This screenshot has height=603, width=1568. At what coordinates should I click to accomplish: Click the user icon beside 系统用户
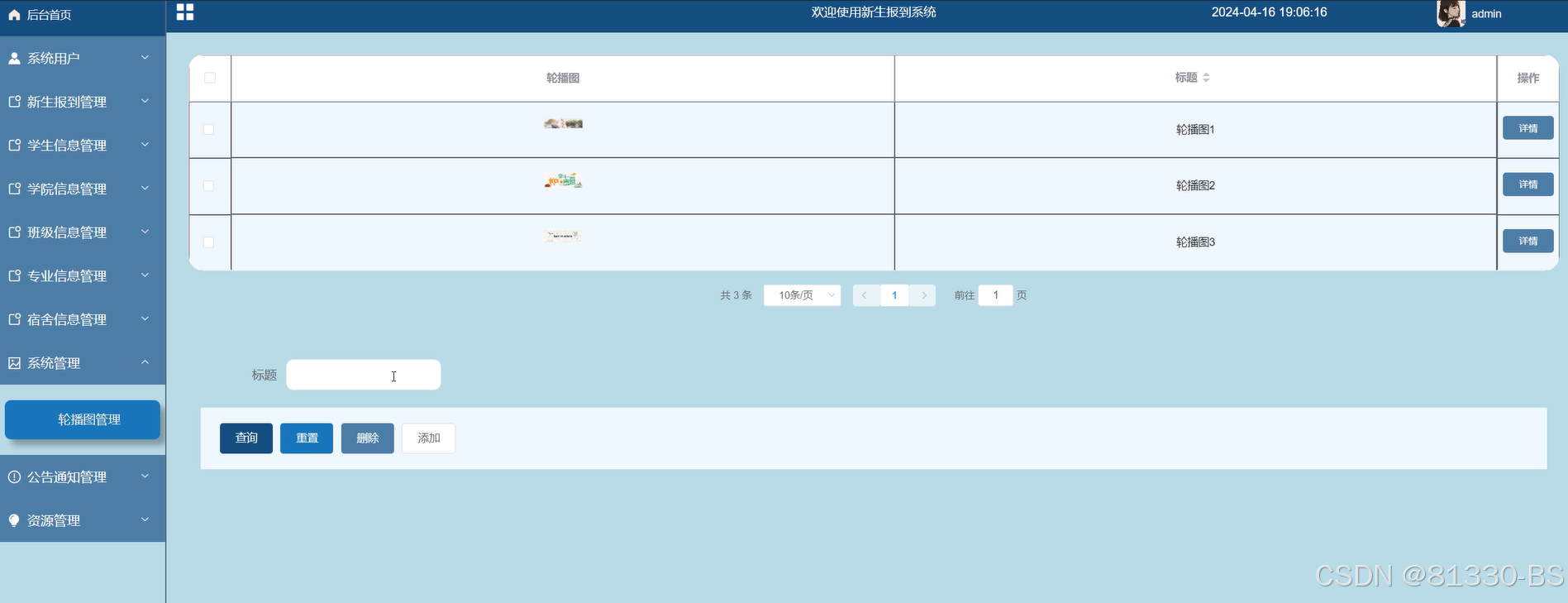tap(14, 58)
